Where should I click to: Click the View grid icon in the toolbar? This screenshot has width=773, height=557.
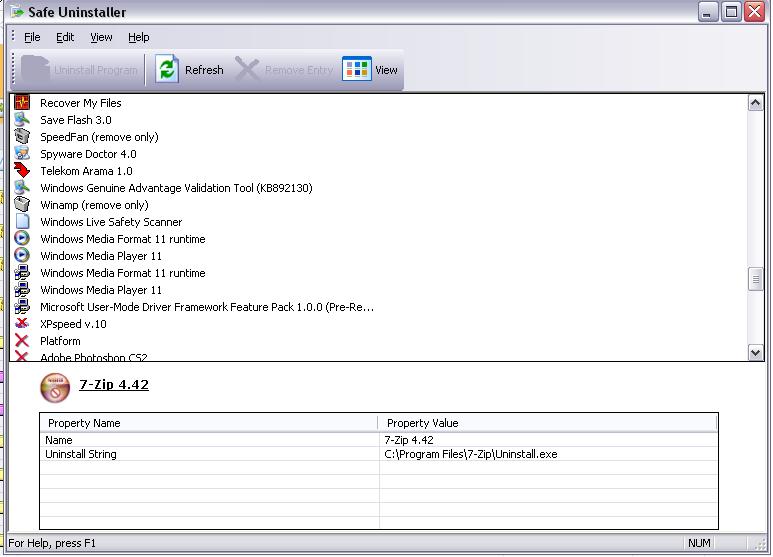[x=356, y=69]
